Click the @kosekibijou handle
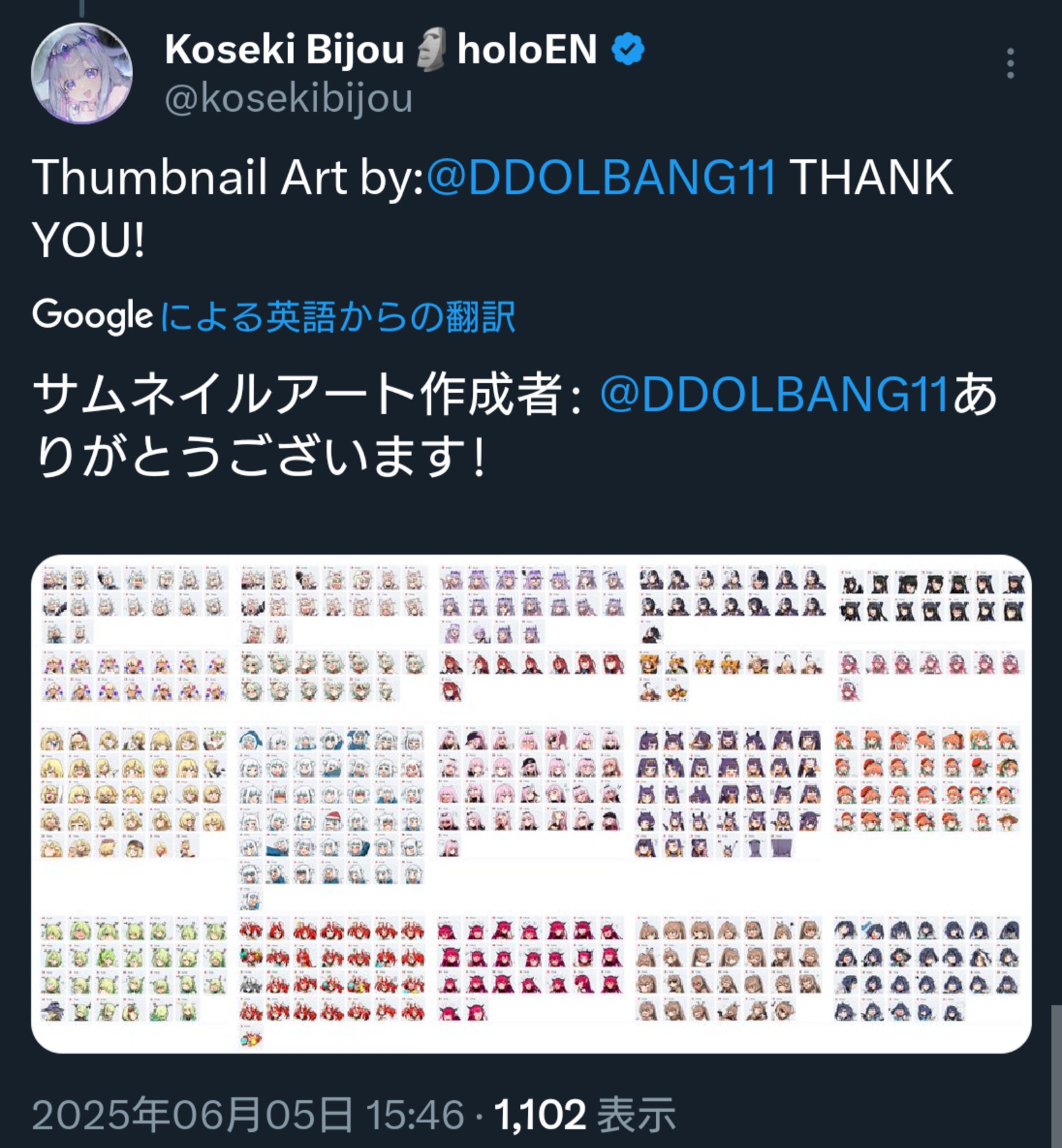The image size is (1062, 1148). click(289, 98)
